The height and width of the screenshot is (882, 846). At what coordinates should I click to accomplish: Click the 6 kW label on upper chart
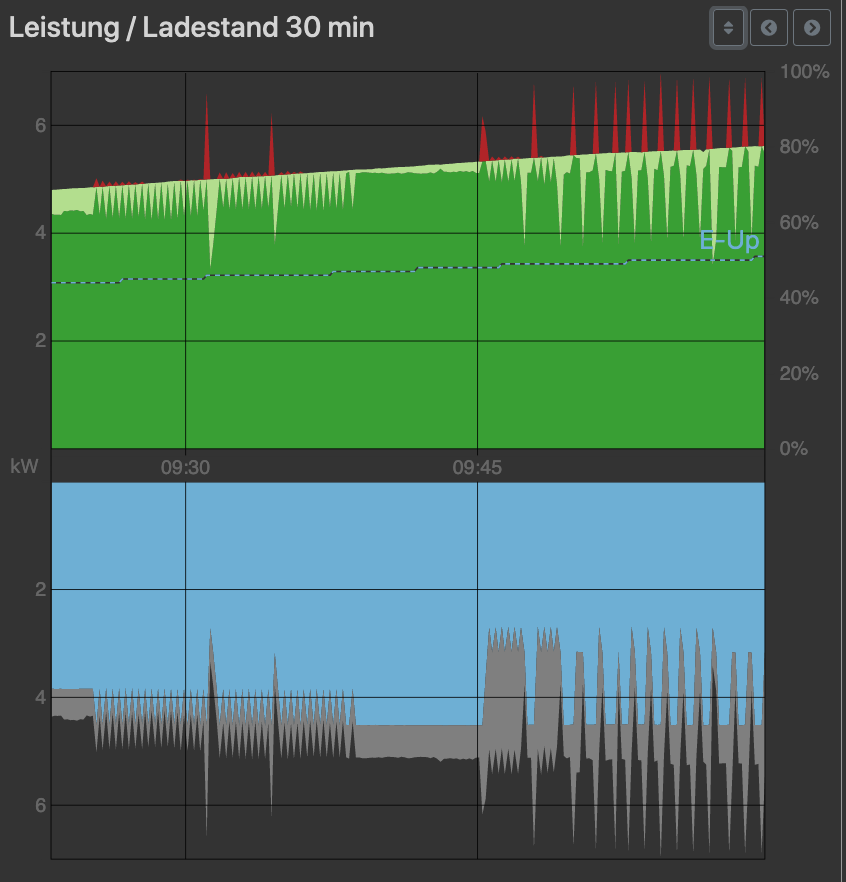[41, 125]
